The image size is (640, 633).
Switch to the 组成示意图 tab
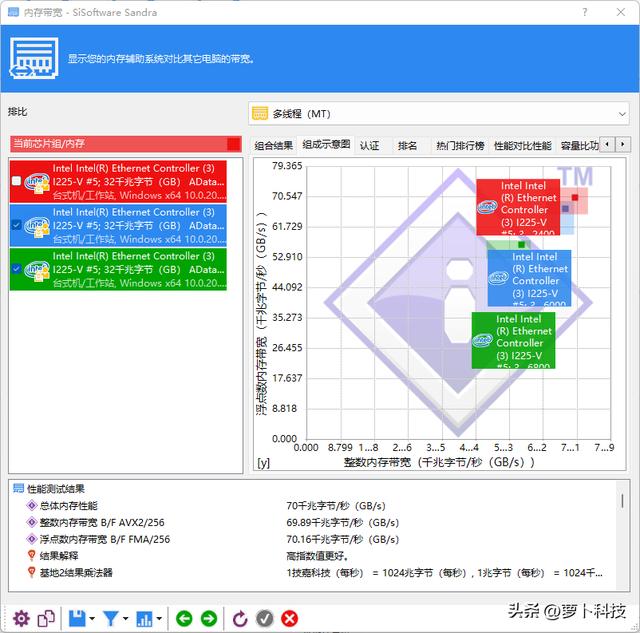pyautogui.click(x=326, y=144)
